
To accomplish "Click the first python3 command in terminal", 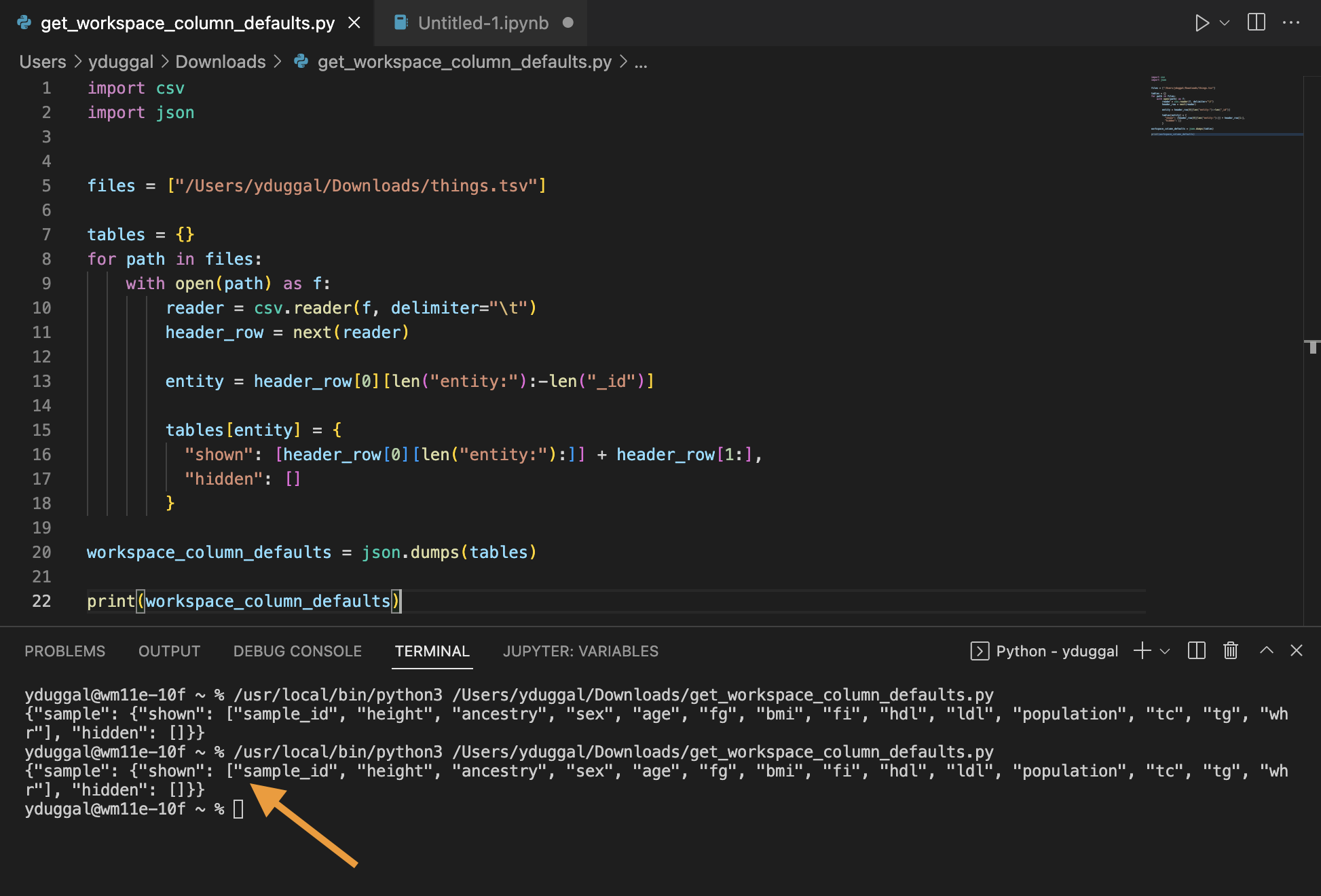I will (x=614, y=695).
